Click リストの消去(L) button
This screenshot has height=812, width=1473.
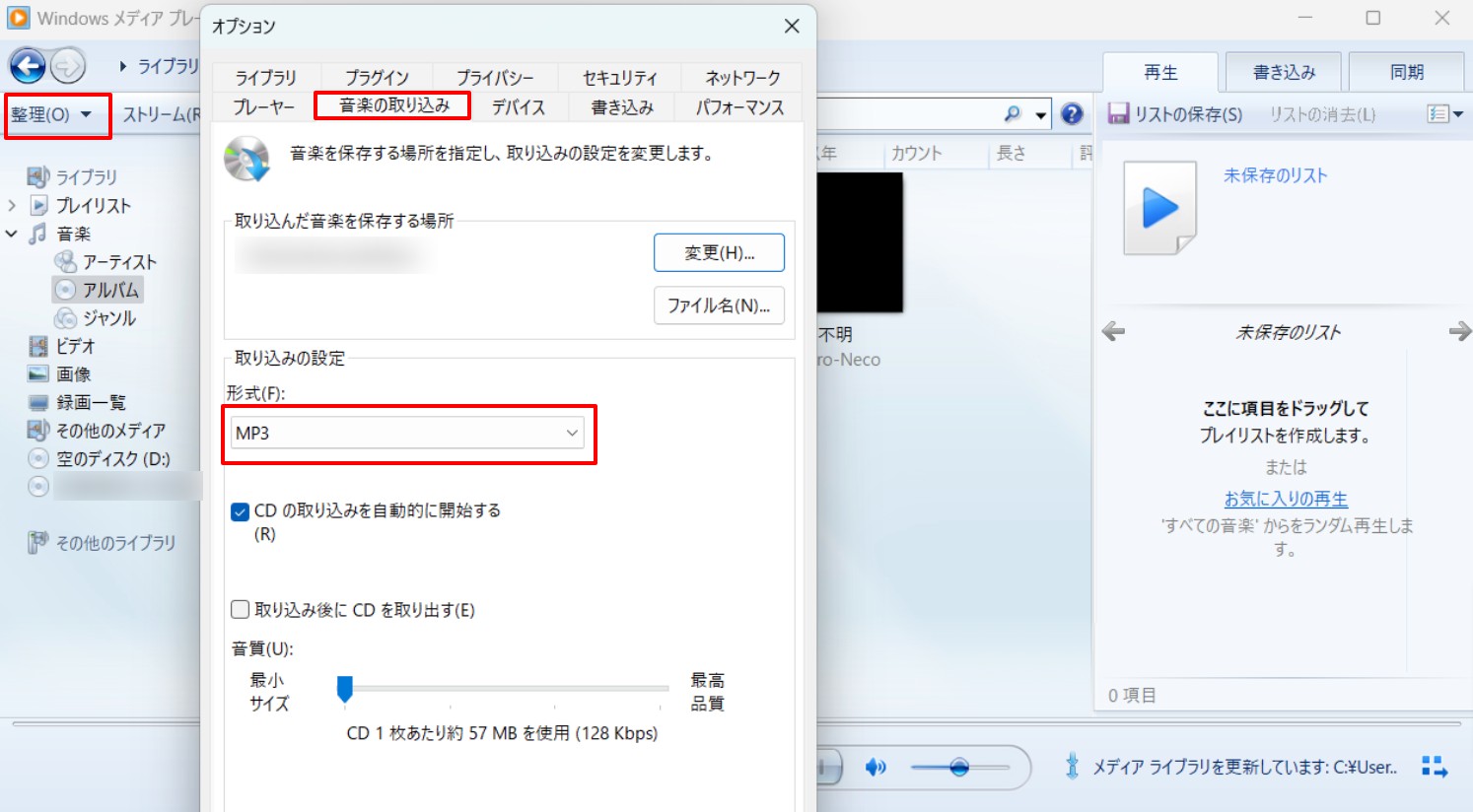pyautogui.click(x=1322, y=114)
